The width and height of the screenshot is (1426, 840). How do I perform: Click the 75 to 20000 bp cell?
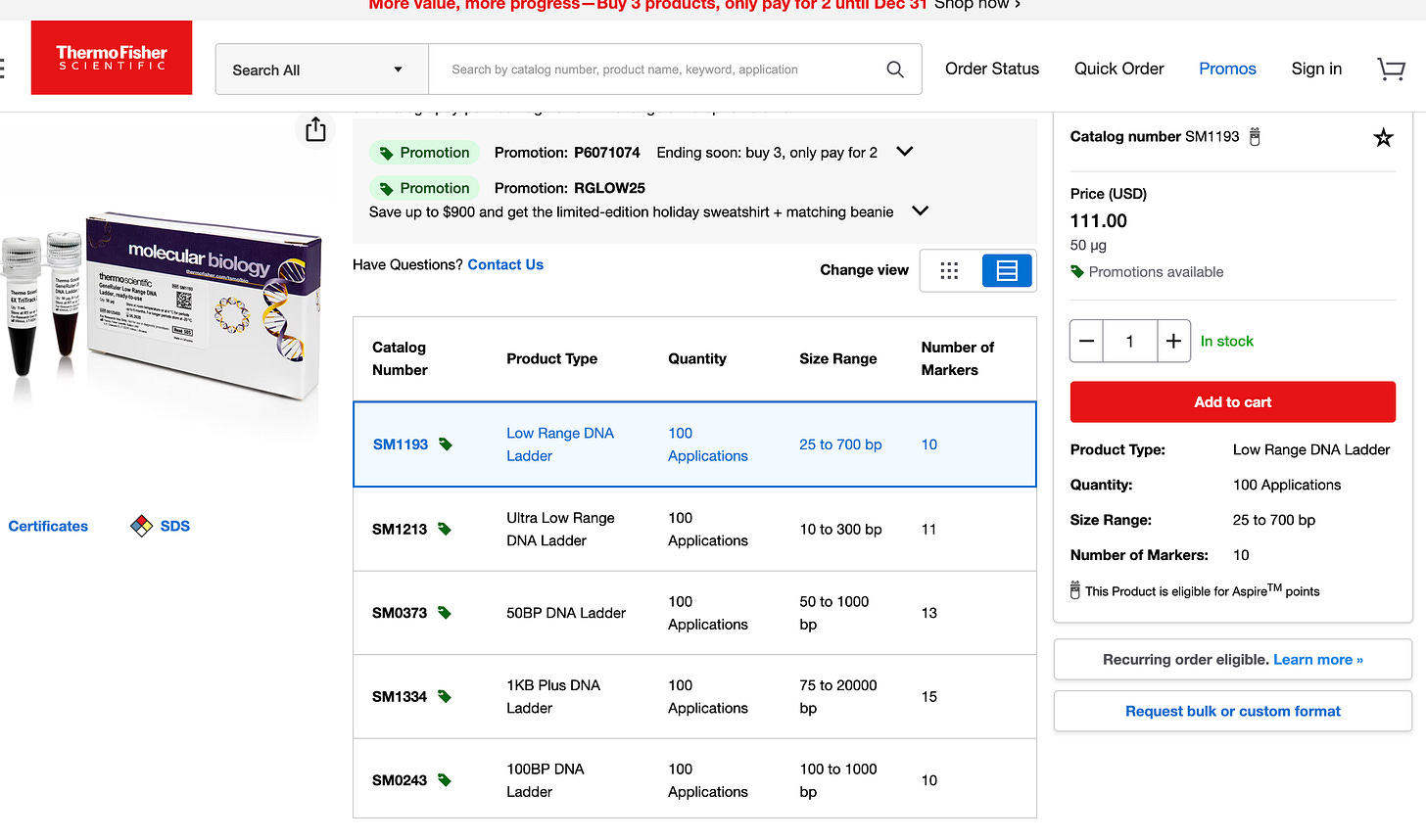point(838,697)
